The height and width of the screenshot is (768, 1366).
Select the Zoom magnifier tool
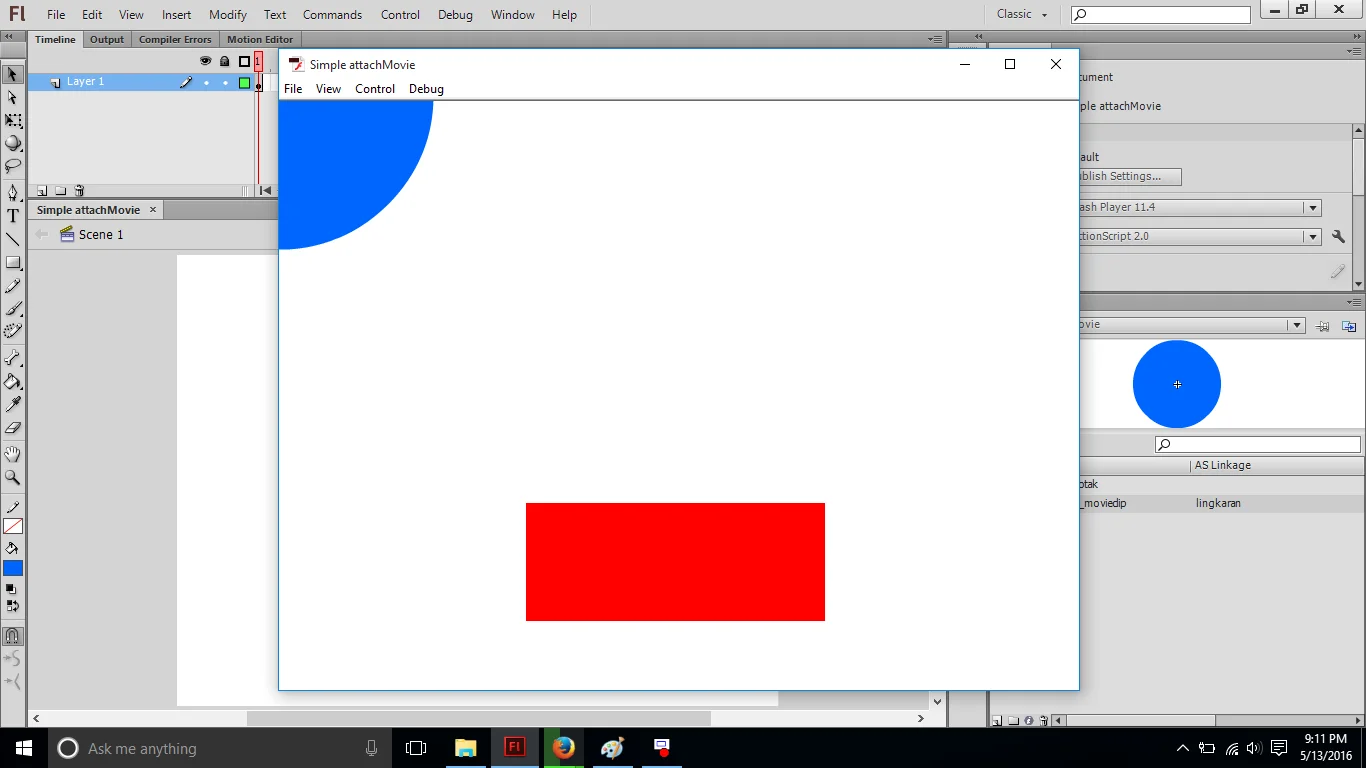(13, 478)
